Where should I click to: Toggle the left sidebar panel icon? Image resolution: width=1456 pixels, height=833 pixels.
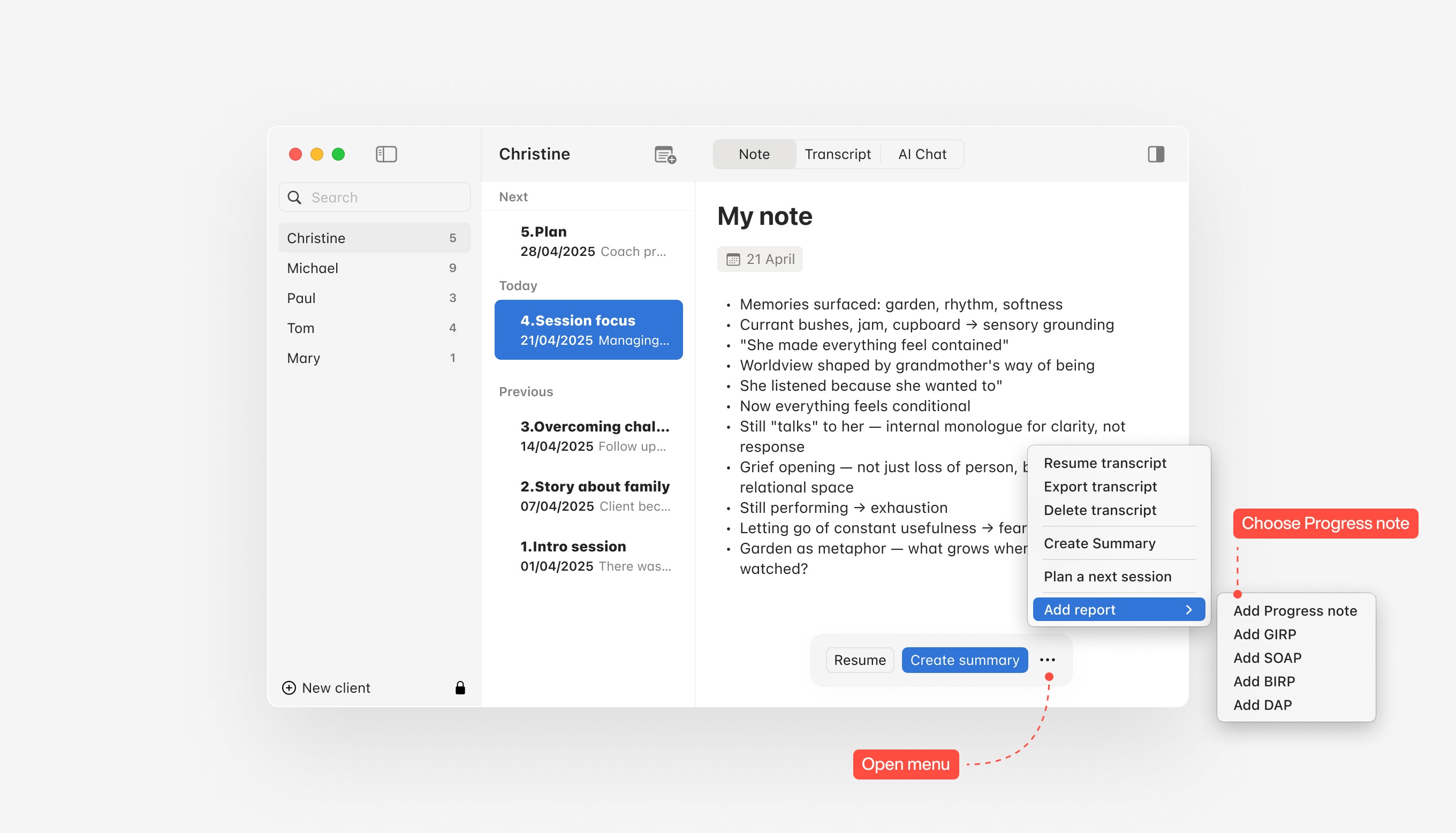[x=386, y=154]
